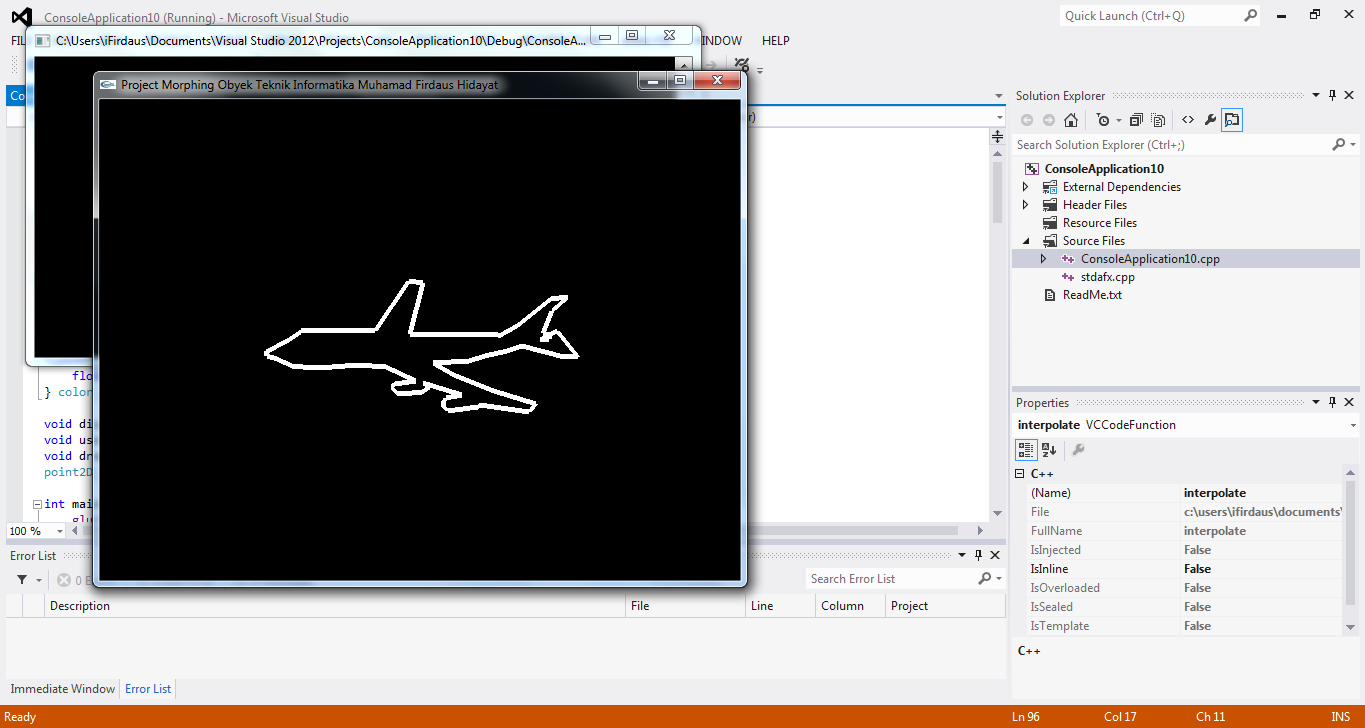Collapse the Source Files folder
Screen dimensions: 1365x728
[1025, 241]
